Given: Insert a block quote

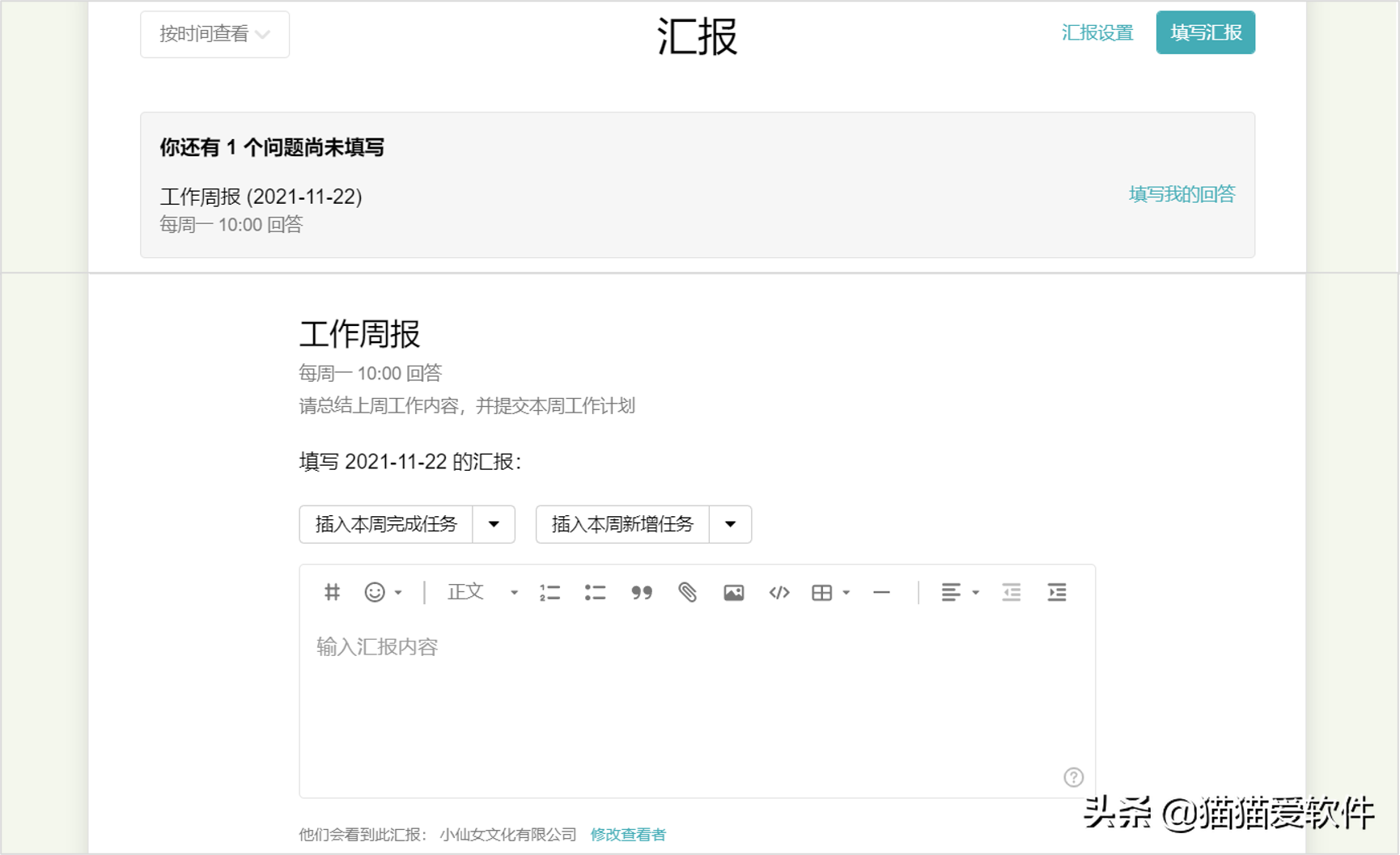Looking at the screenshot, I should [643, 592].
